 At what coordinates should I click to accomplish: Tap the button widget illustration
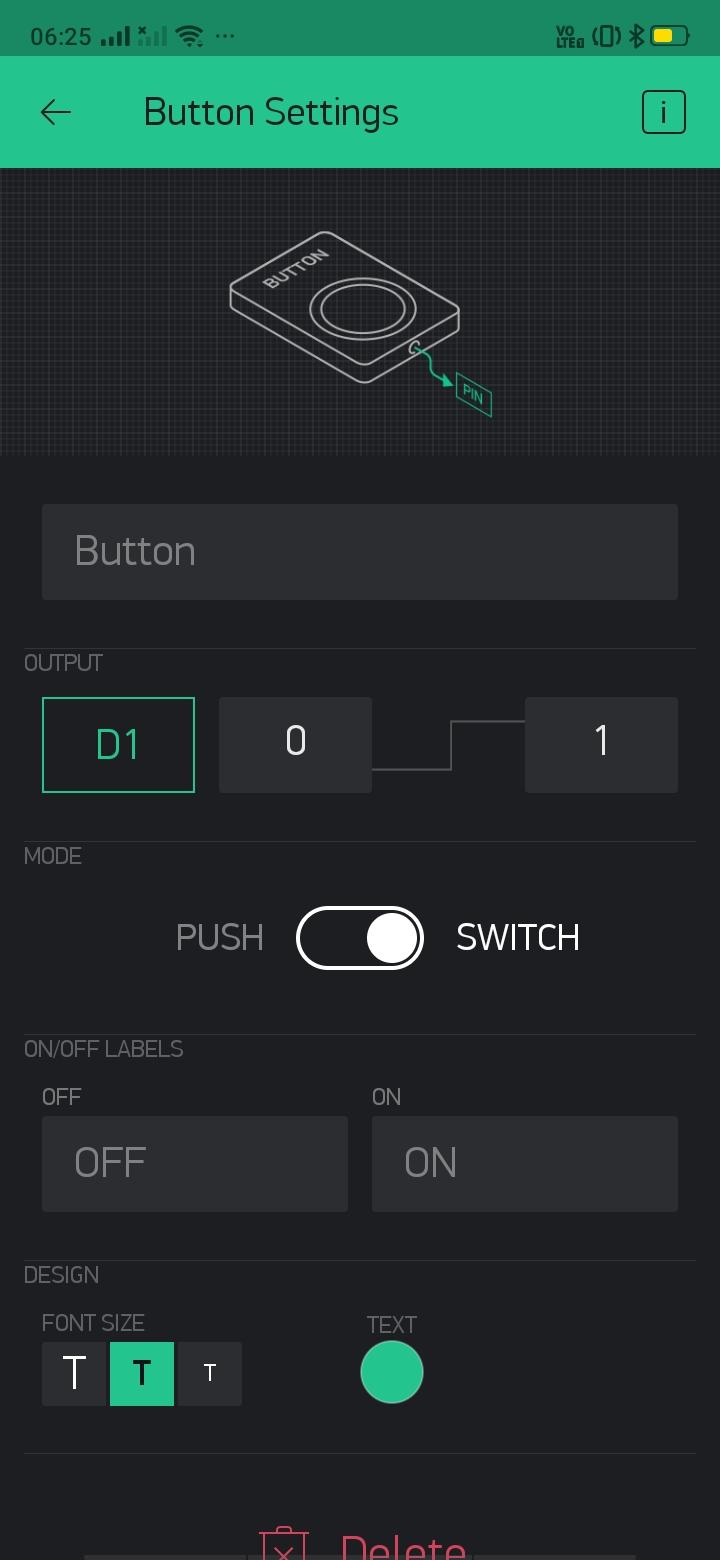(x=345, y=307)
